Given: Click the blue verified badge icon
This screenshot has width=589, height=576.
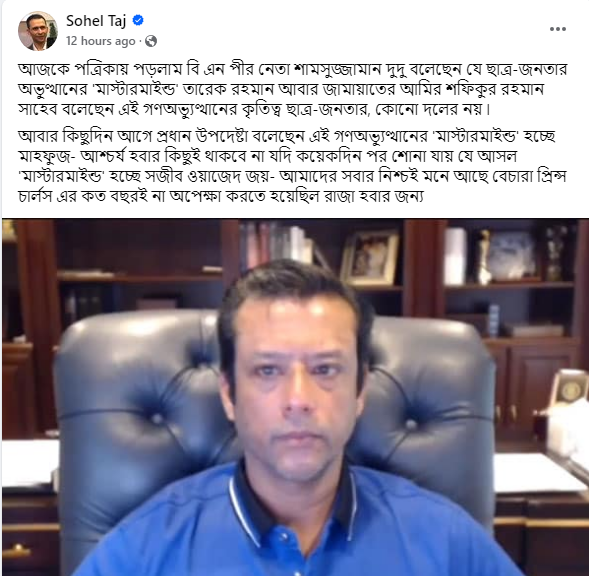Looking at the screenshot, I should click(x=138, y=20).
